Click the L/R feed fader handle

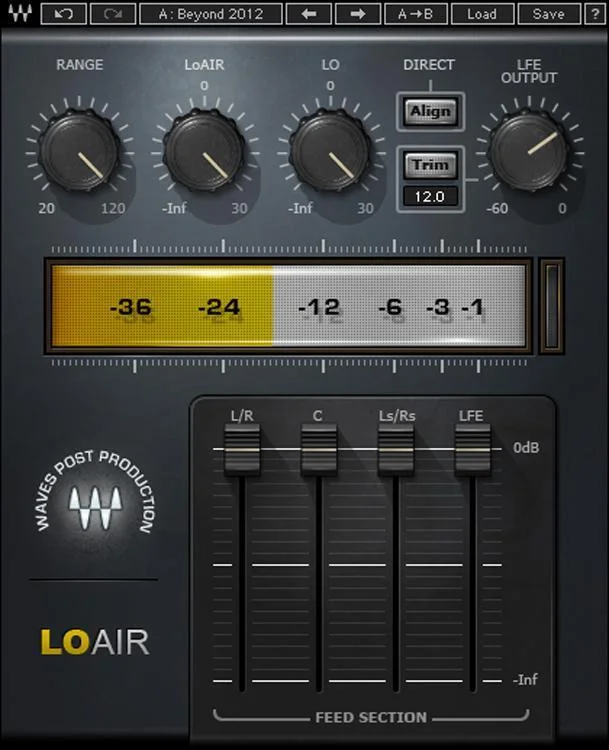coord(242,450)
